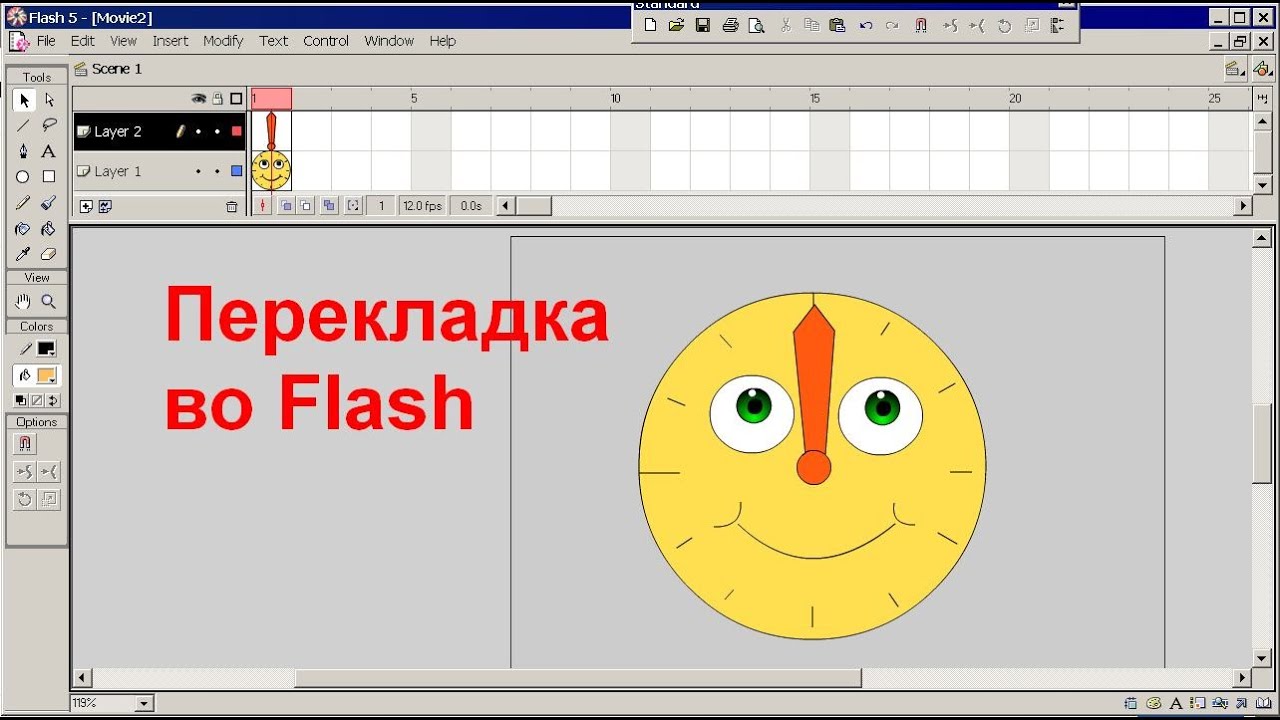The image size is (1280, 720).
Task: Click Paste icon in Standard toolbar
Action: point(838,26)
